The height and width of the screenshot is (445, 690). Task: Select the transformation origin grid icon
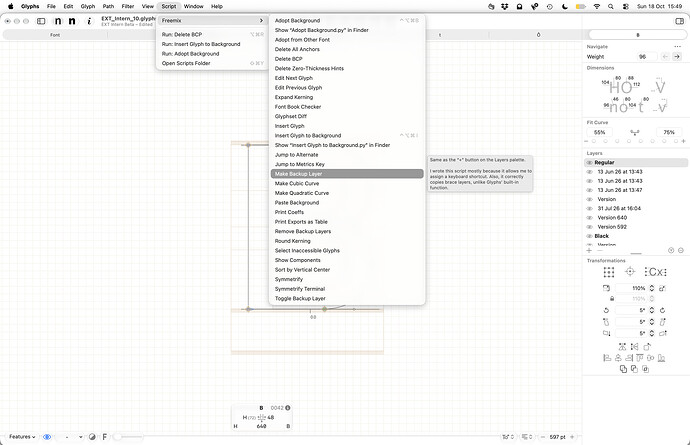[x=609, y=272]
